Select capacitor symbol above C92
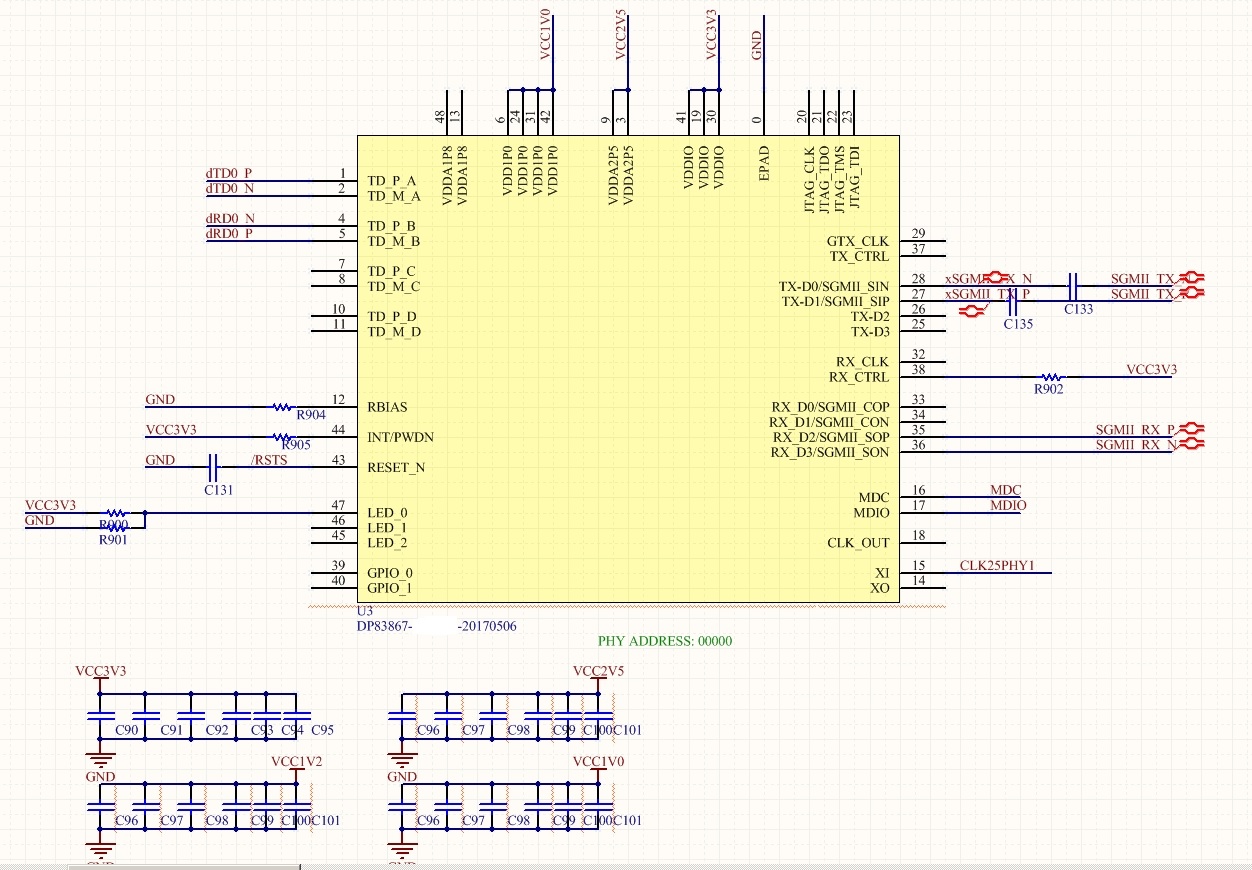 191,717
